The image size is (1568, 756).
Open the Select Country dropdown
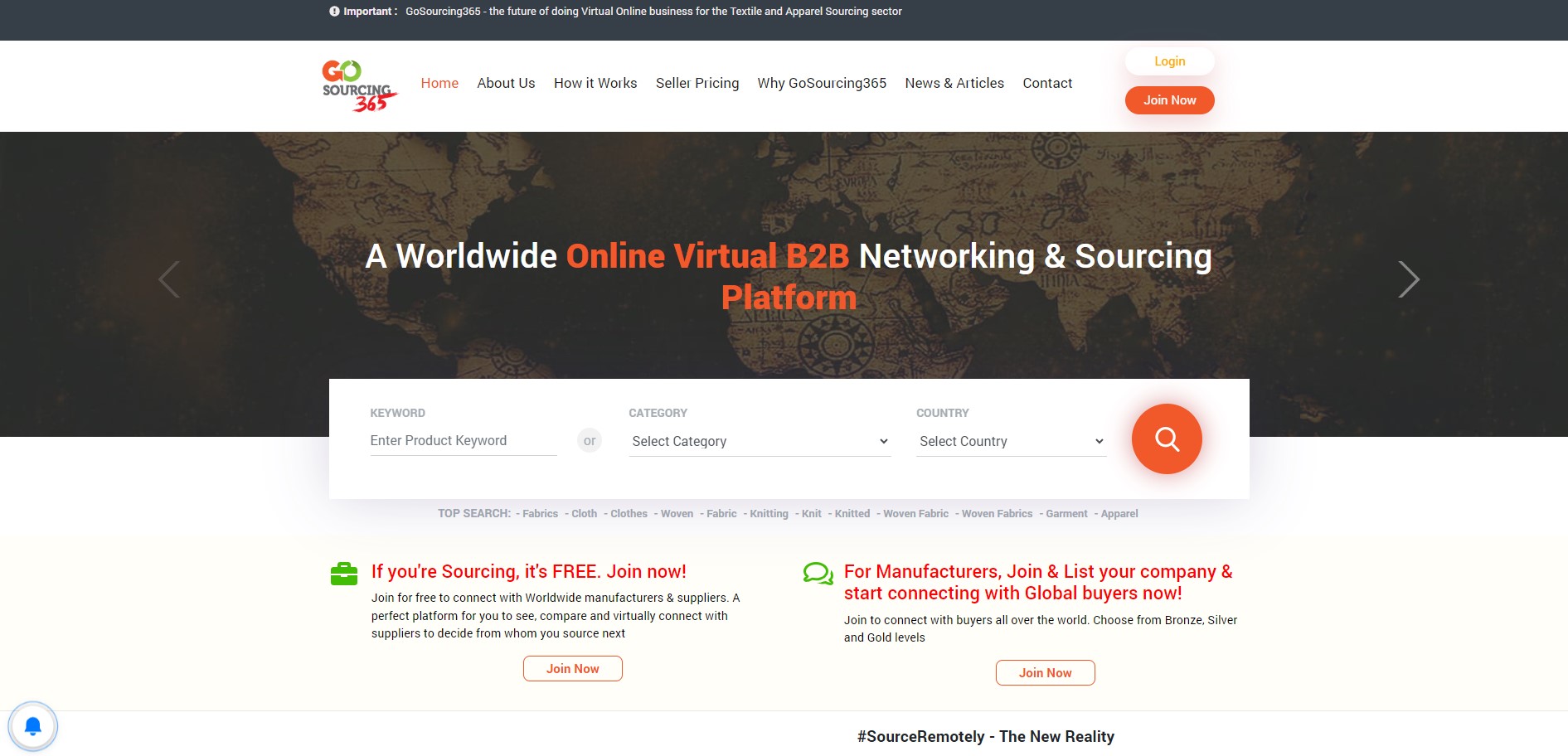(x=1012, y=441)
